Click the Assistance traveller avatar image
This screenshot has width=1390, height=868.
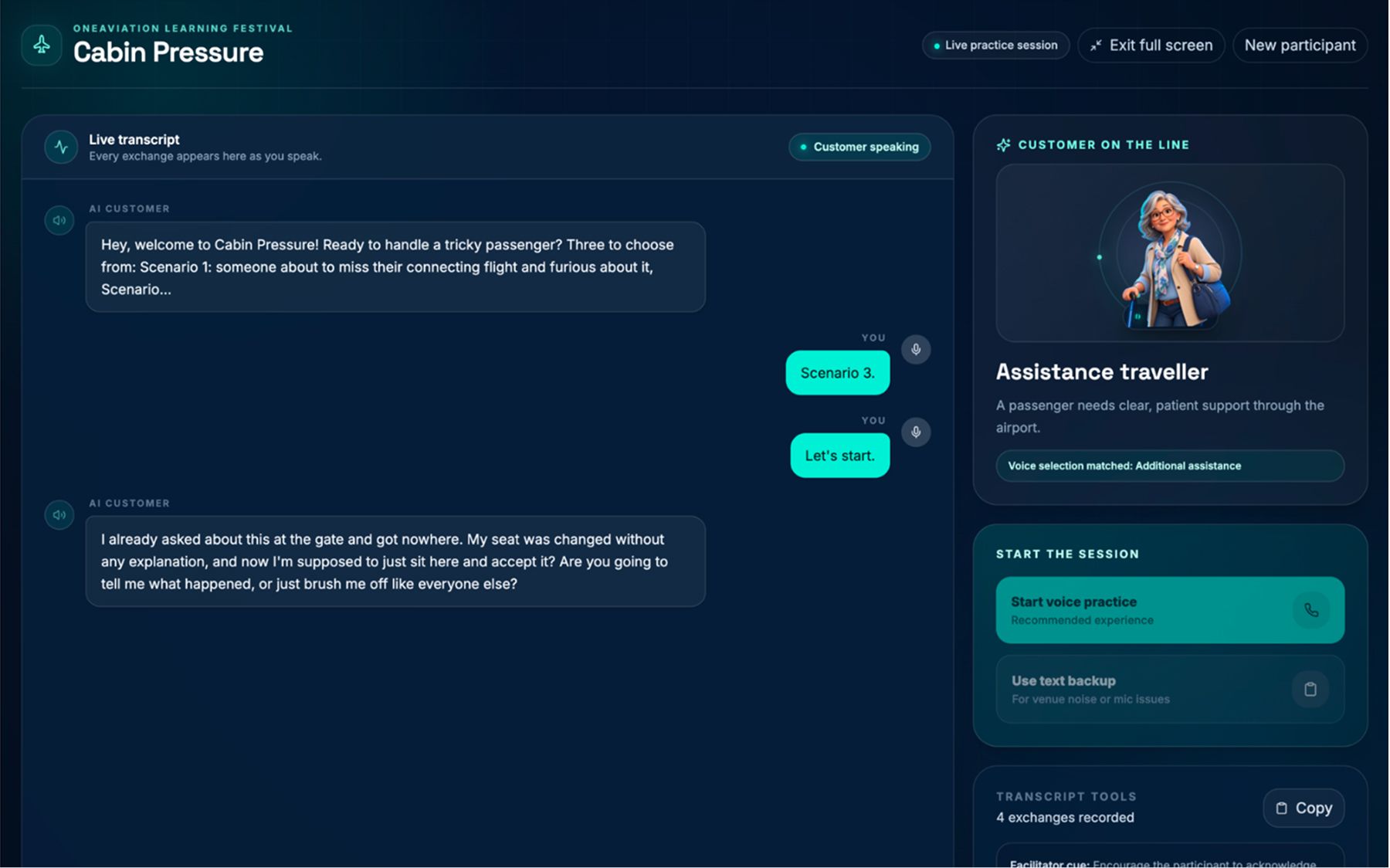pyautogui.click(x=1170, y=253)
